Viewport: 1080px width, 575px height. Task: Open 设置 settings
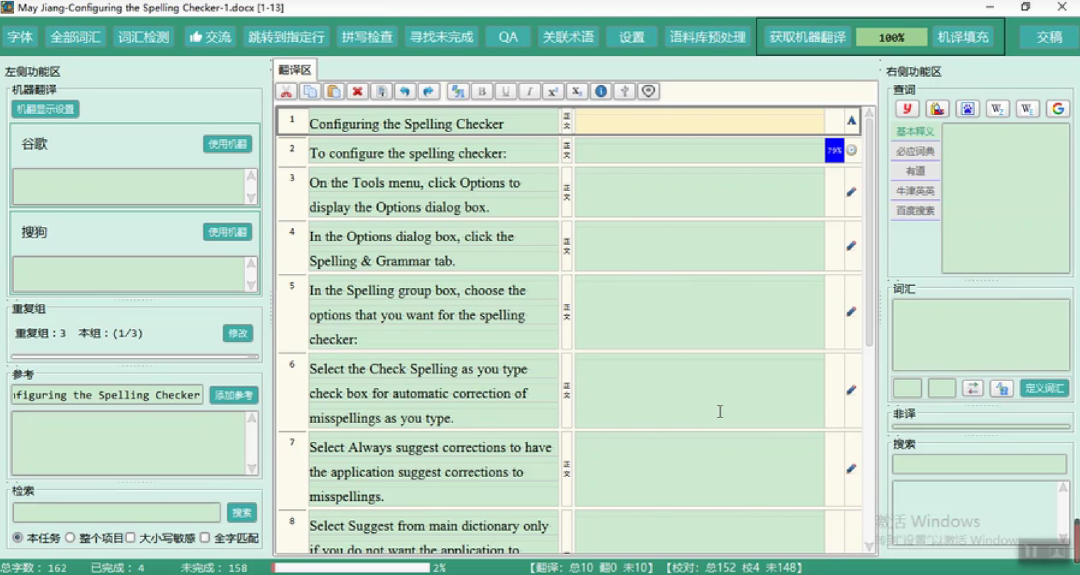pyautogui.click(x=632, y=37)
